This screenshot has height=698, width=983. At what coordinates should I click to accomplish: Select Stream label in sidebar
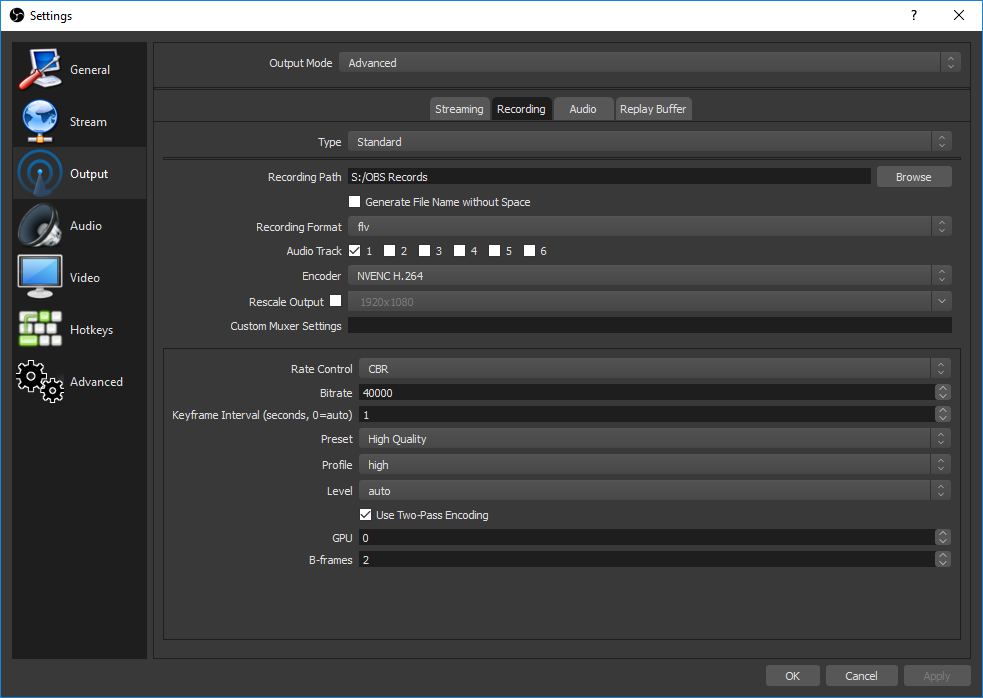pos(88,122)
